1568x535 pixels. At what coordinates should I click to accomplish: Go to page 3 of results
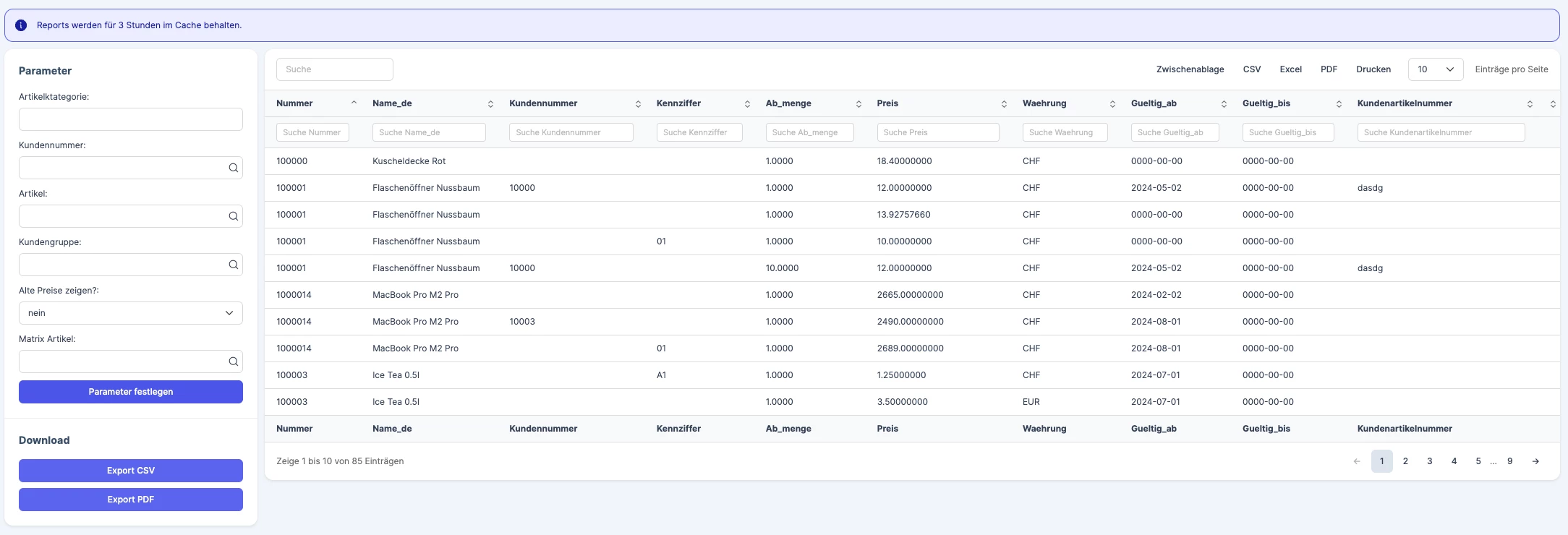pos(1430,461)
